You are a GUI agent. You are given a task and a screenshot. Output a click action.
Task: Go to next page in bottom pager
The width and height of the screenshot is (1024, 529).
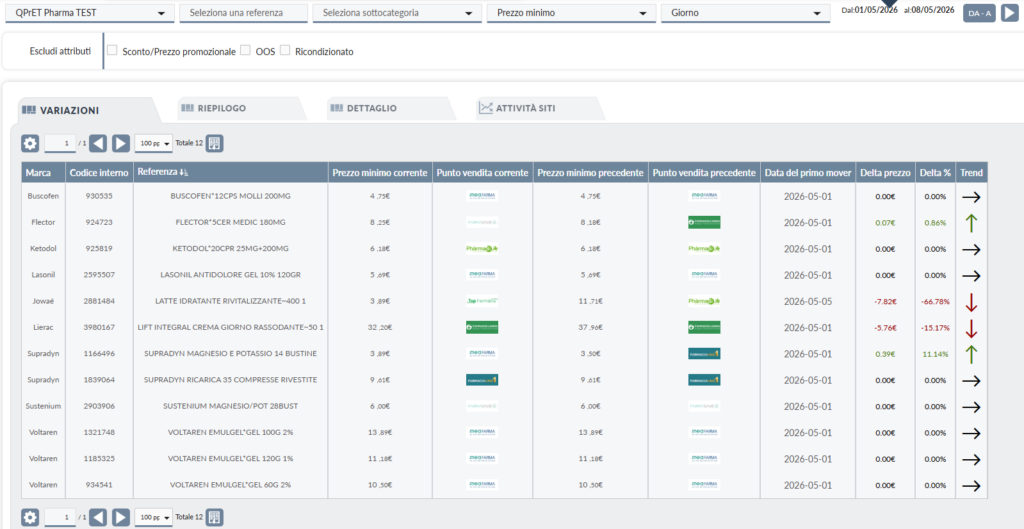121,518
